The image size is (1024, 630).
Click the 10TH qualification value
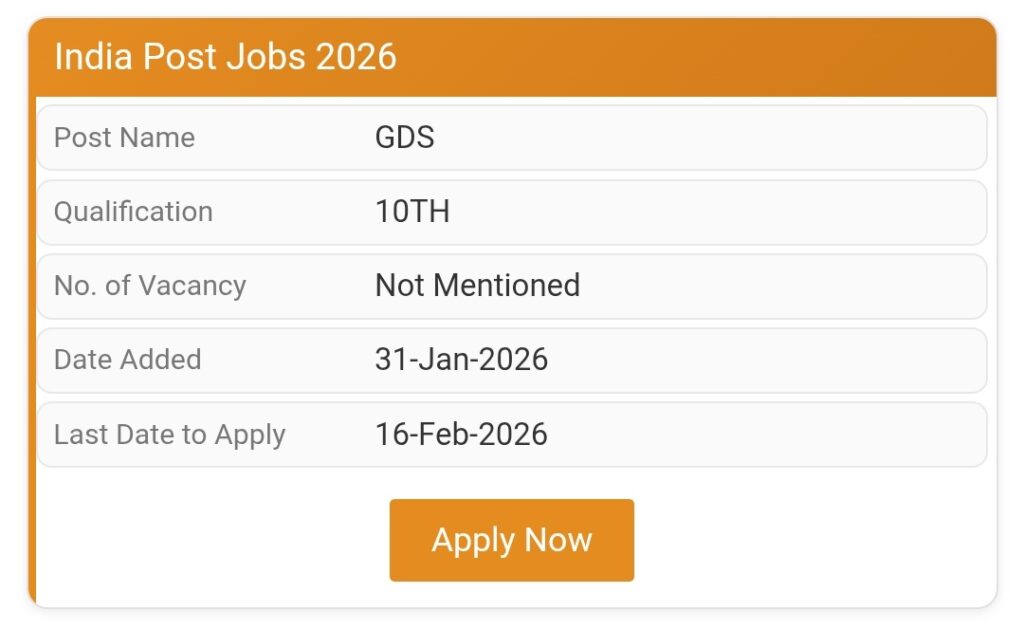click(x=412, y=212)
